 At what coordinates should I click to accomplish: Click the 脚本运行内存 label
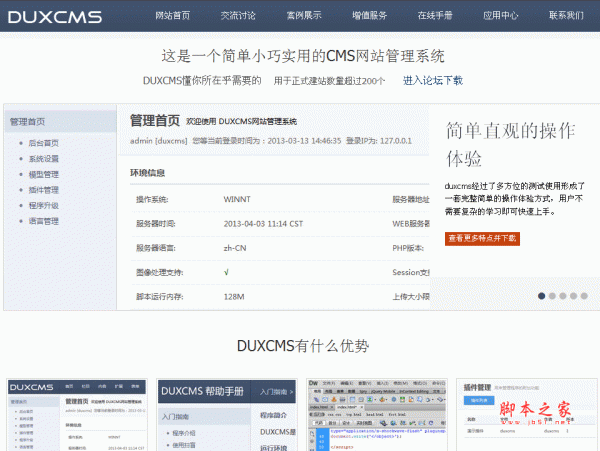pyautogui.click(x=160, y=297)
